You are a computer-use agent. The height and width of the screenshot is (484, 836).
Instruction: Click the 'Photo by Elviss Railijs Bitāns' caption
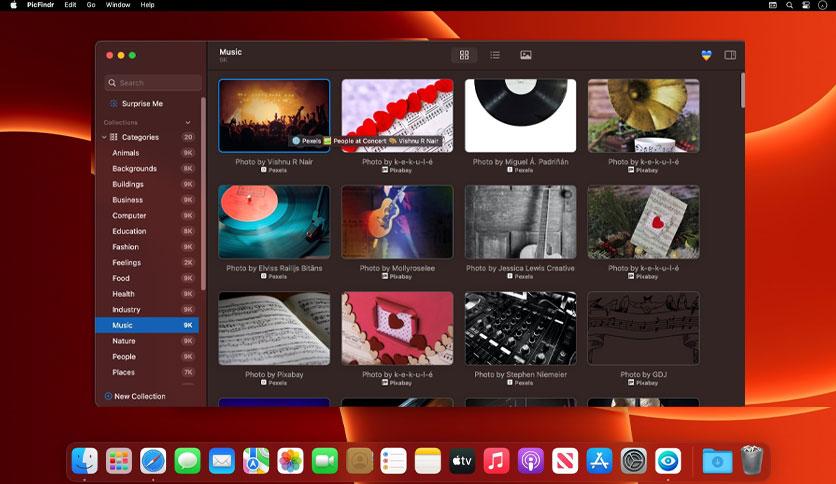point(274,268)
